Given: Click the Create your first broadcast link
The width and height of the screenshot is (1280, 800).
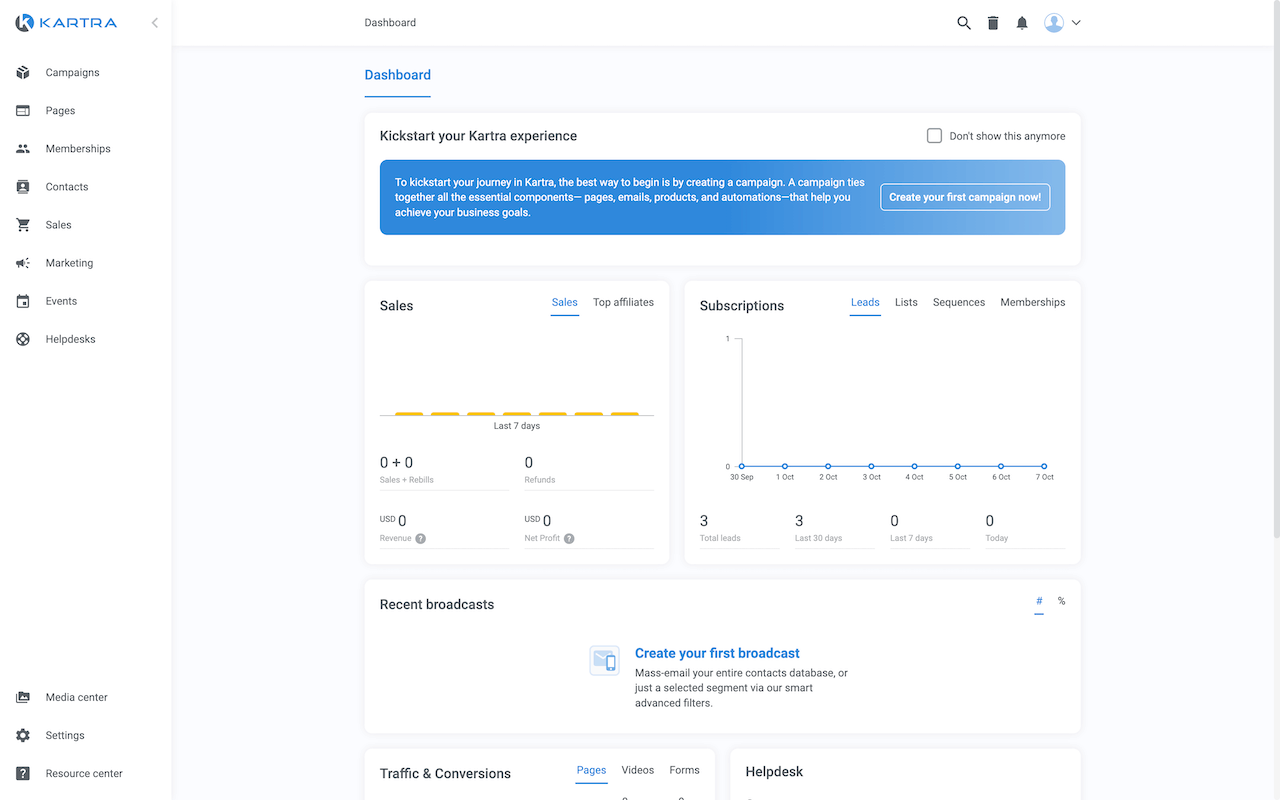Looking at the screenshot, I should coord(717,652).
